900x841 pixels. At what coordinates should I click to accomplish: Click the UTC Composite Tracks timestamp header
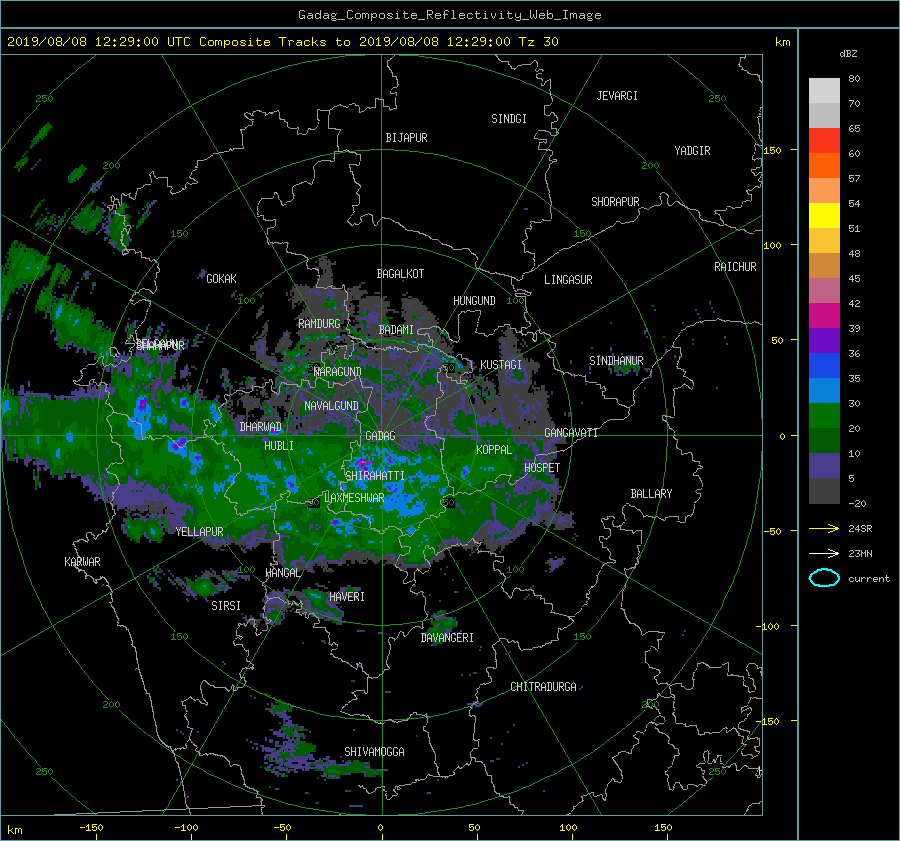point(282,42)
